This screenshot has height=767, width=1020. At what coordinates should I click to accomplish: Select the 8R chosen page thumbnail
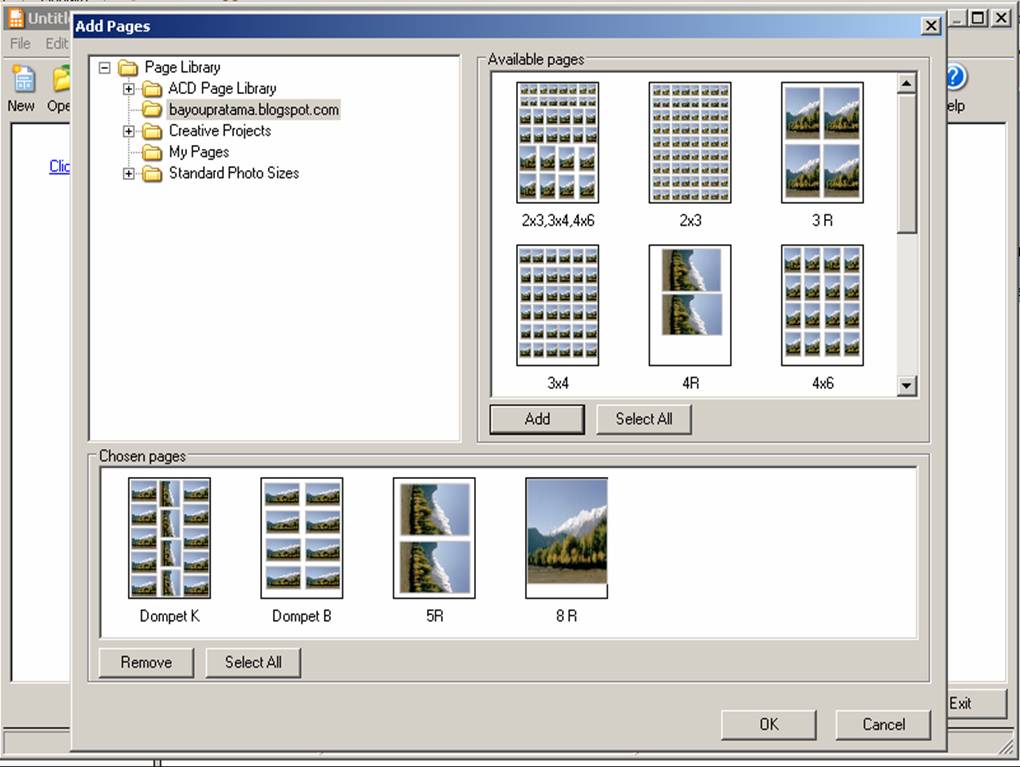(565, 538)
